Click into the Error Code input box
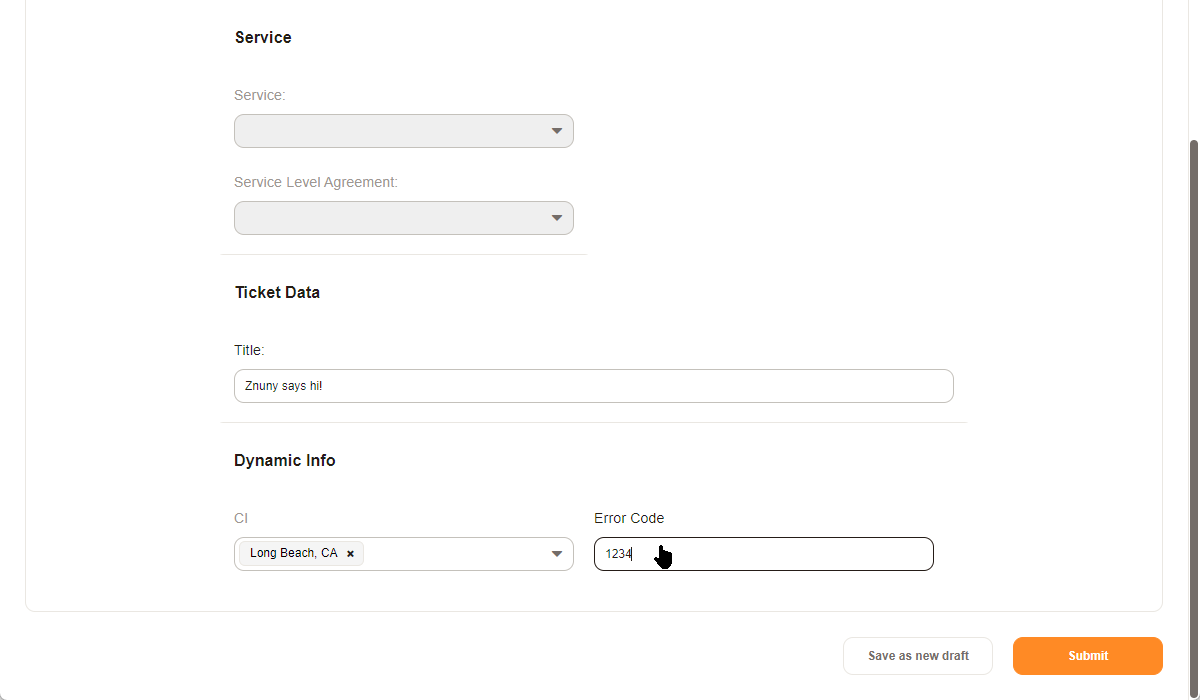 tap(790, 554)
